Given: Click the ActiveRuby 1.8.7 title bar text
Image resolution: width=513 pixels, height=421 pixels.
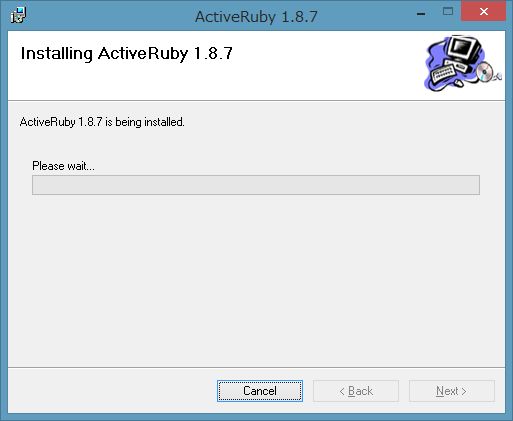Looking at the screenshot, I should click(x=256, y=17).
